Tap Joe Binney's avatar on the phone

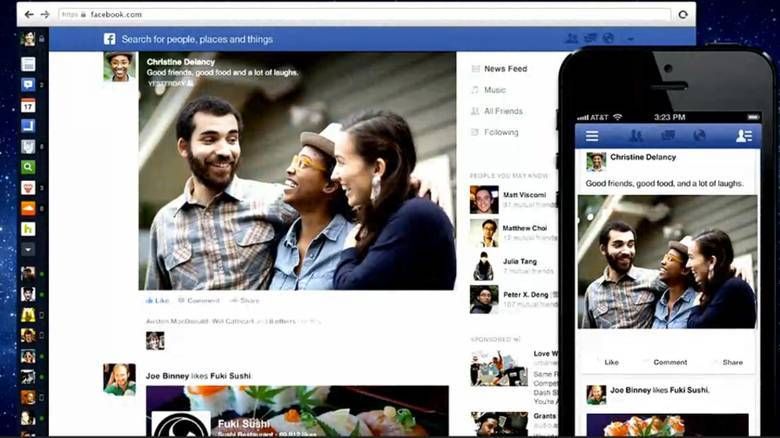[596, 395]
